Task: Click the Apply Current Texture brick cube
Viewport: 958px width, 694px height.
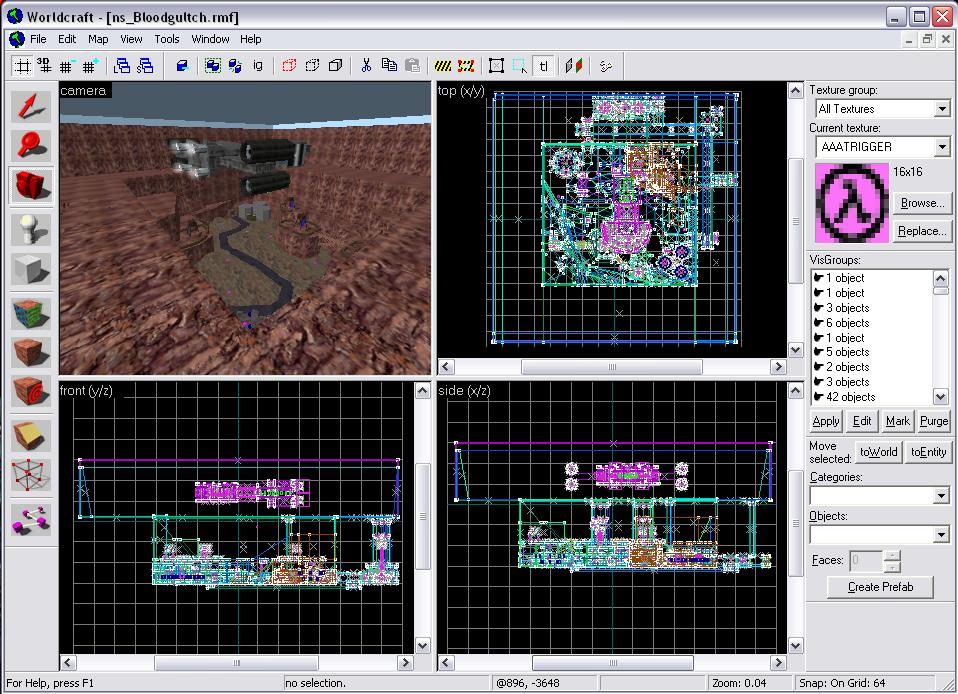Action: click(x=31, y=352)
